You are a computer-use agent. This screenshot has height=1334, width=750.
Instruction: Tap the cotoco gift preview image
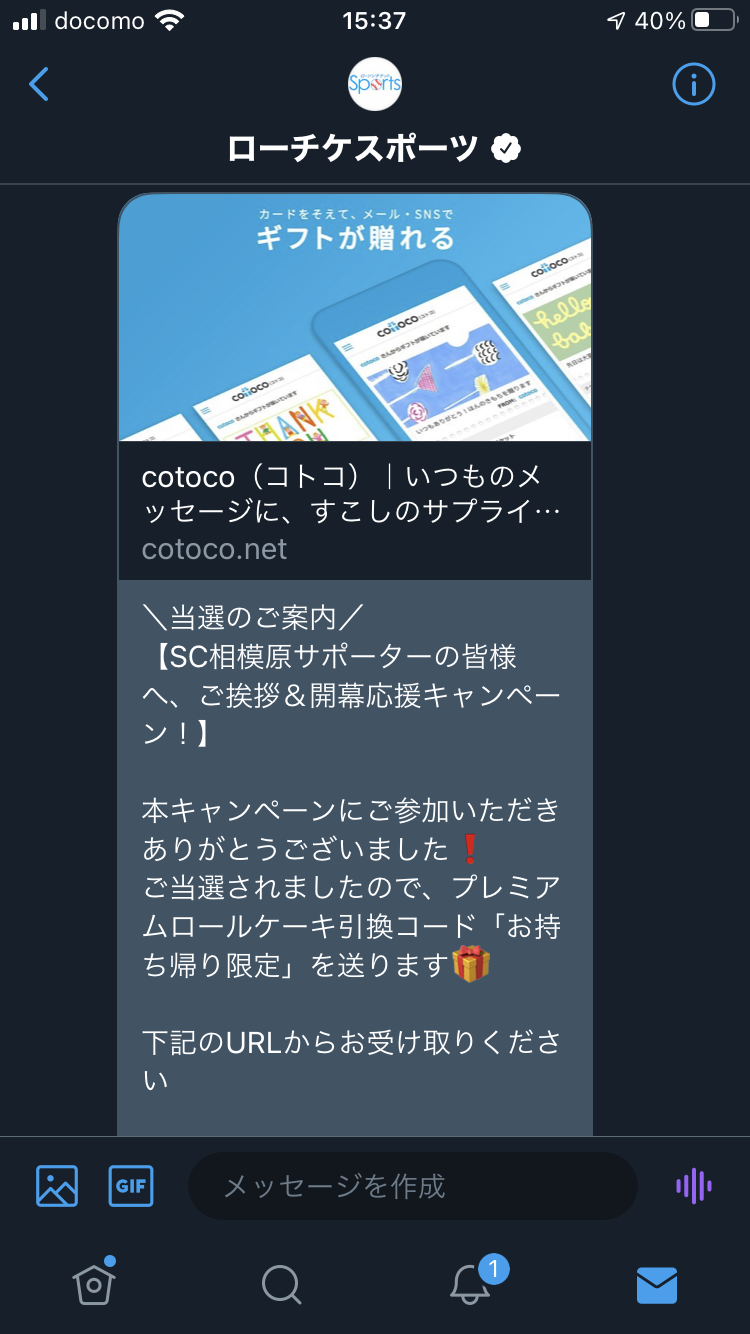click(355, 317)
